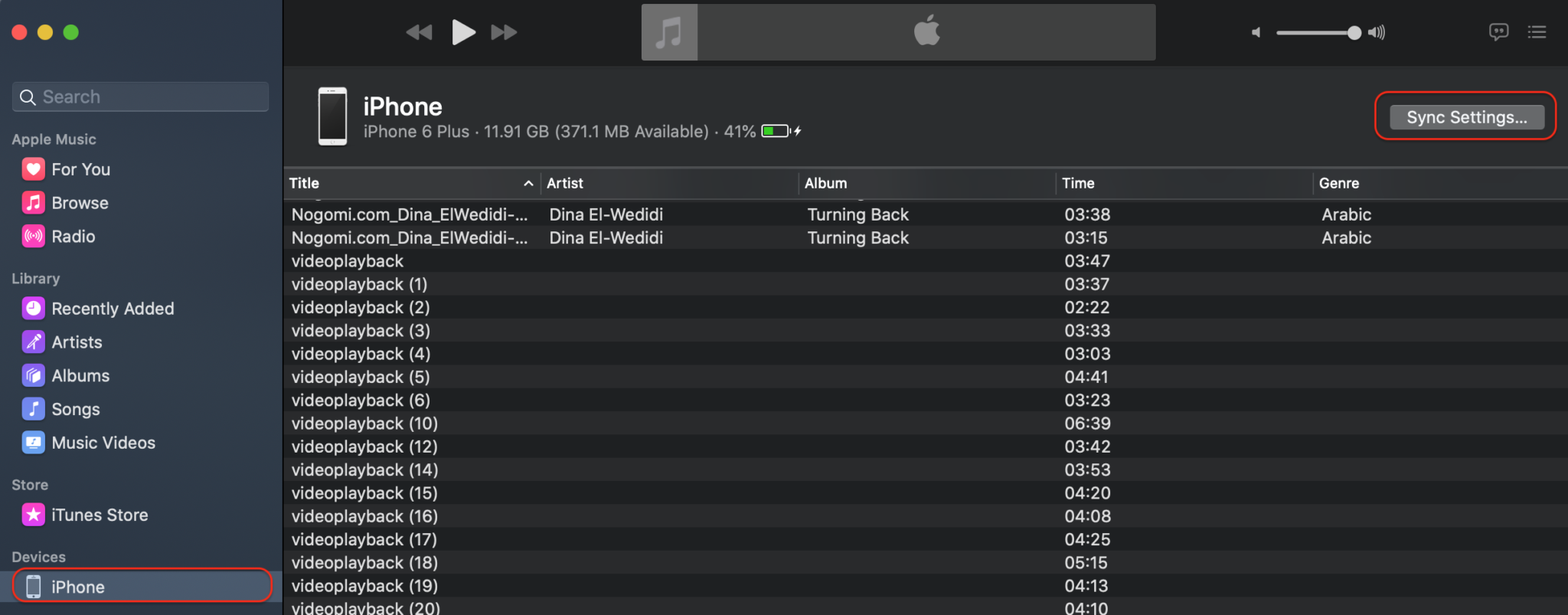The width and height of the screenshot is (1568, 615).
Task: Skip to the previous track
Action: (x=419, y=32)
